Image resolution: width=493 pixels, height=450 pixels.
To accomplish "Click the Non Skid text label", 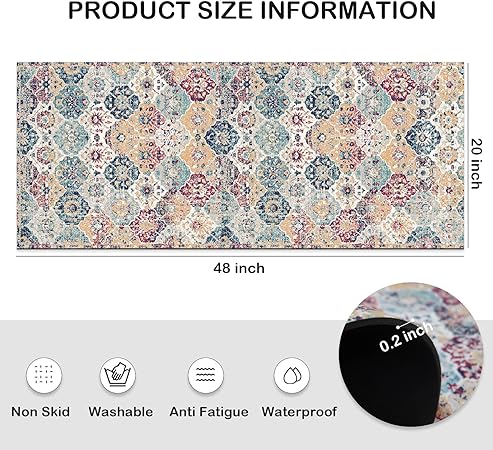I will pyautogui.click(x=41, y=412).
